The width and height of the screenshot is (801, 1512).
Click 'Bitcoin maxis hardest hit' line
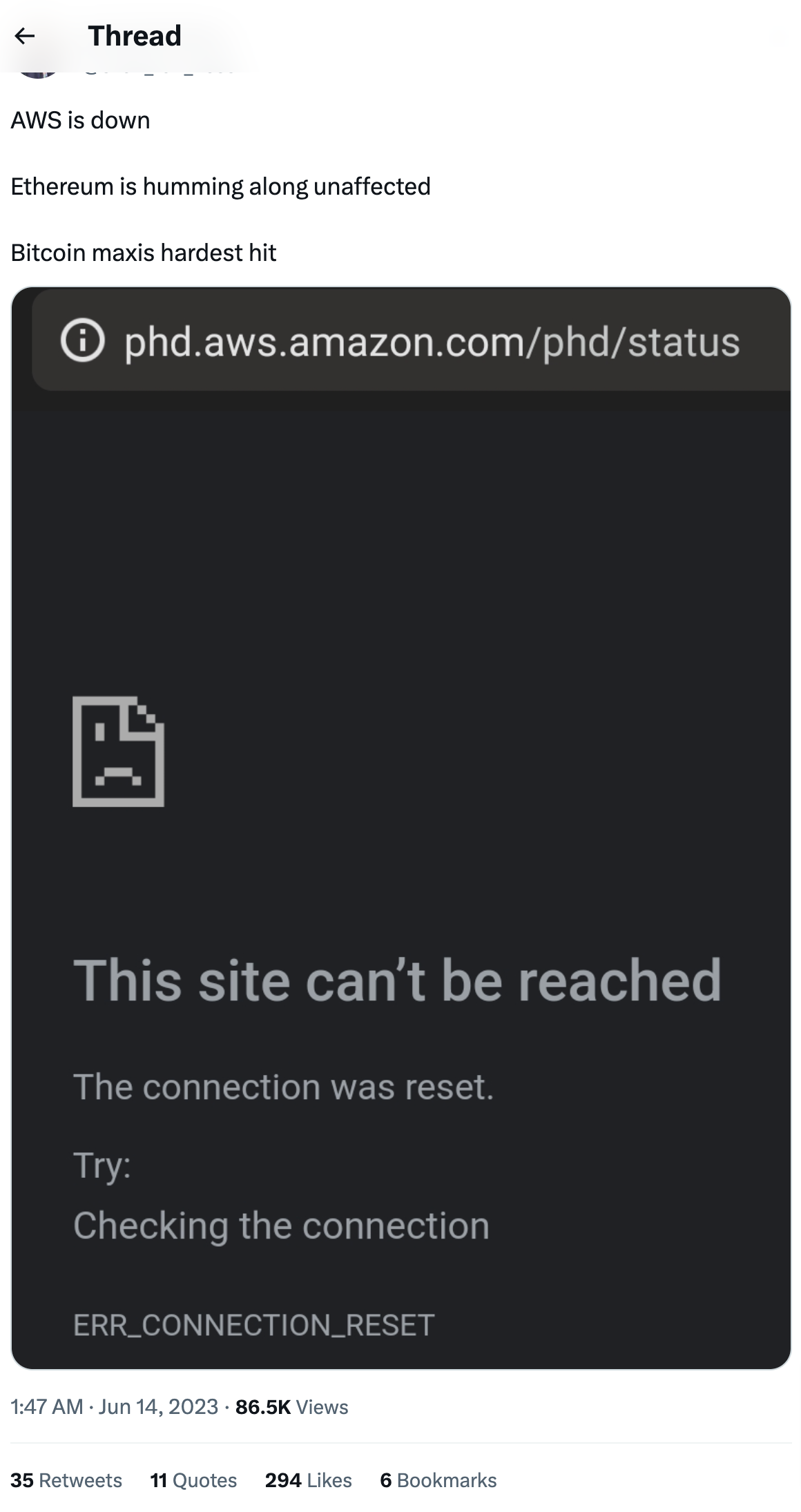point(144,253)
